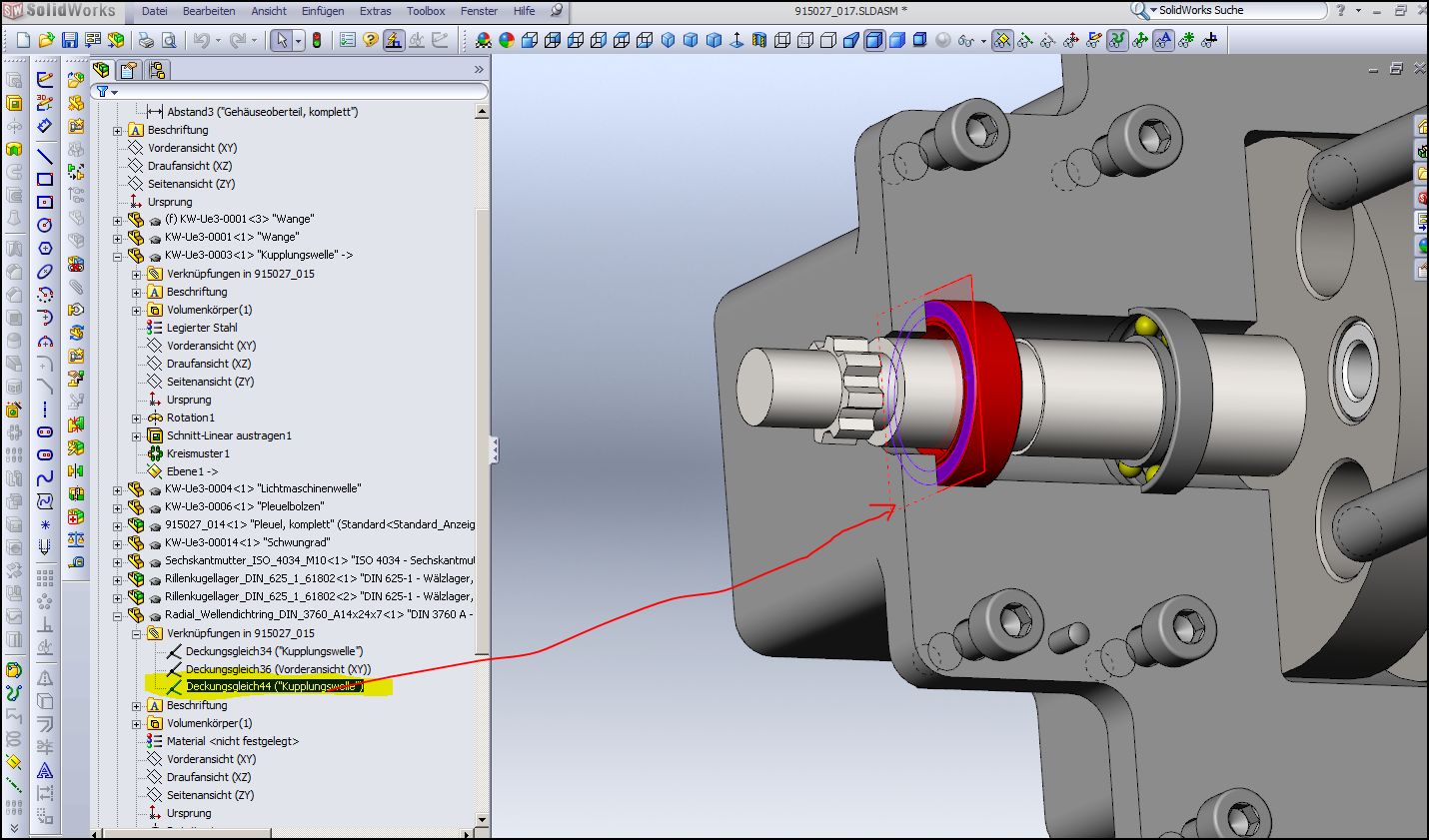Select the Rectangle sketch tool
1429x840 pixels.
[x=45, y=180]
